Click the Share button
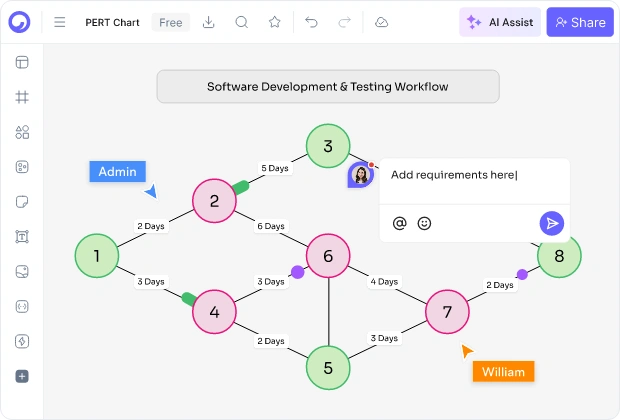Image resolution: width=620 pixels, height=420 pixels. (580, 22)
